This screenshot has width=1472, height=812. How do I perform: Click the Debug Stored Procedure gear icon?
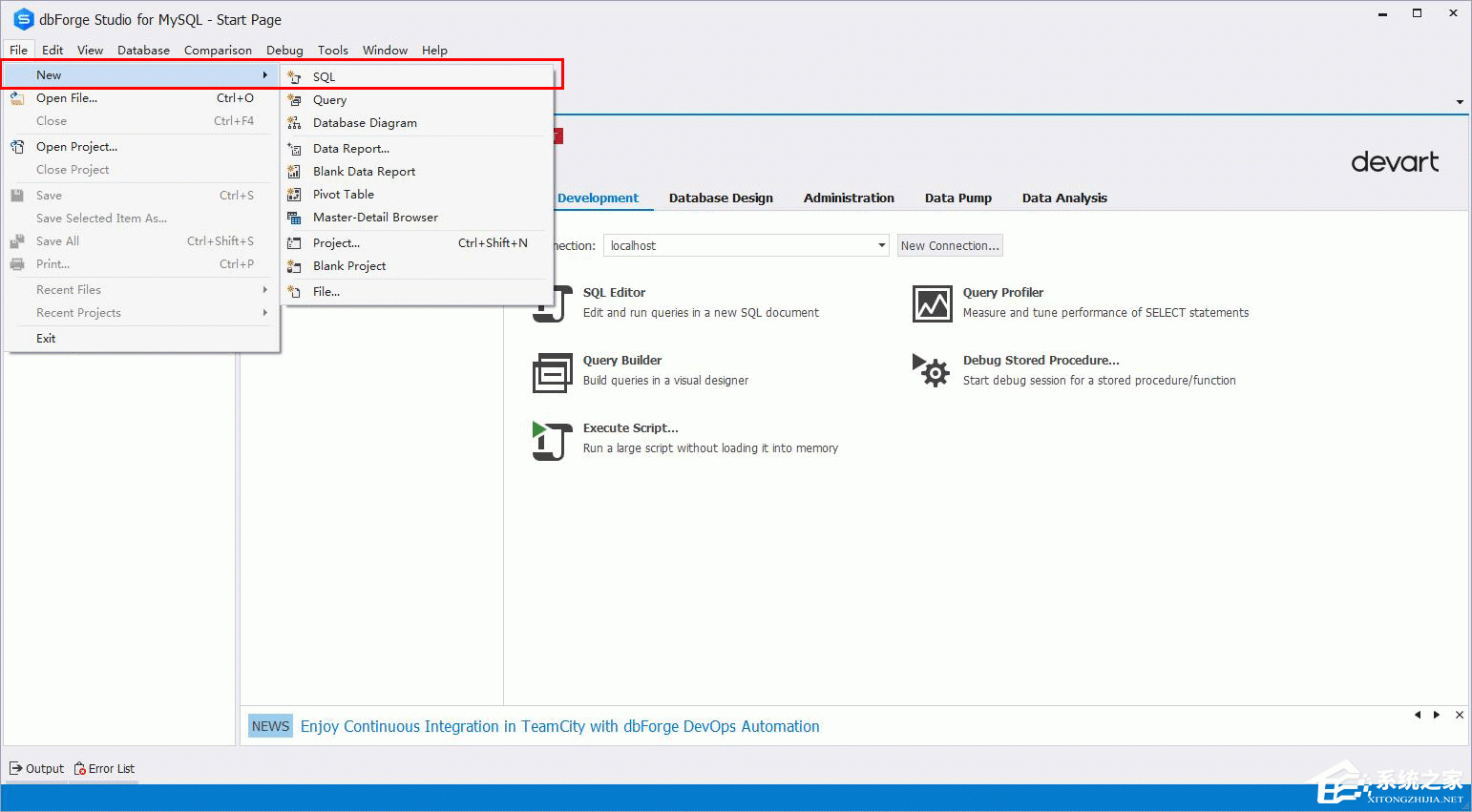(931, 371)
